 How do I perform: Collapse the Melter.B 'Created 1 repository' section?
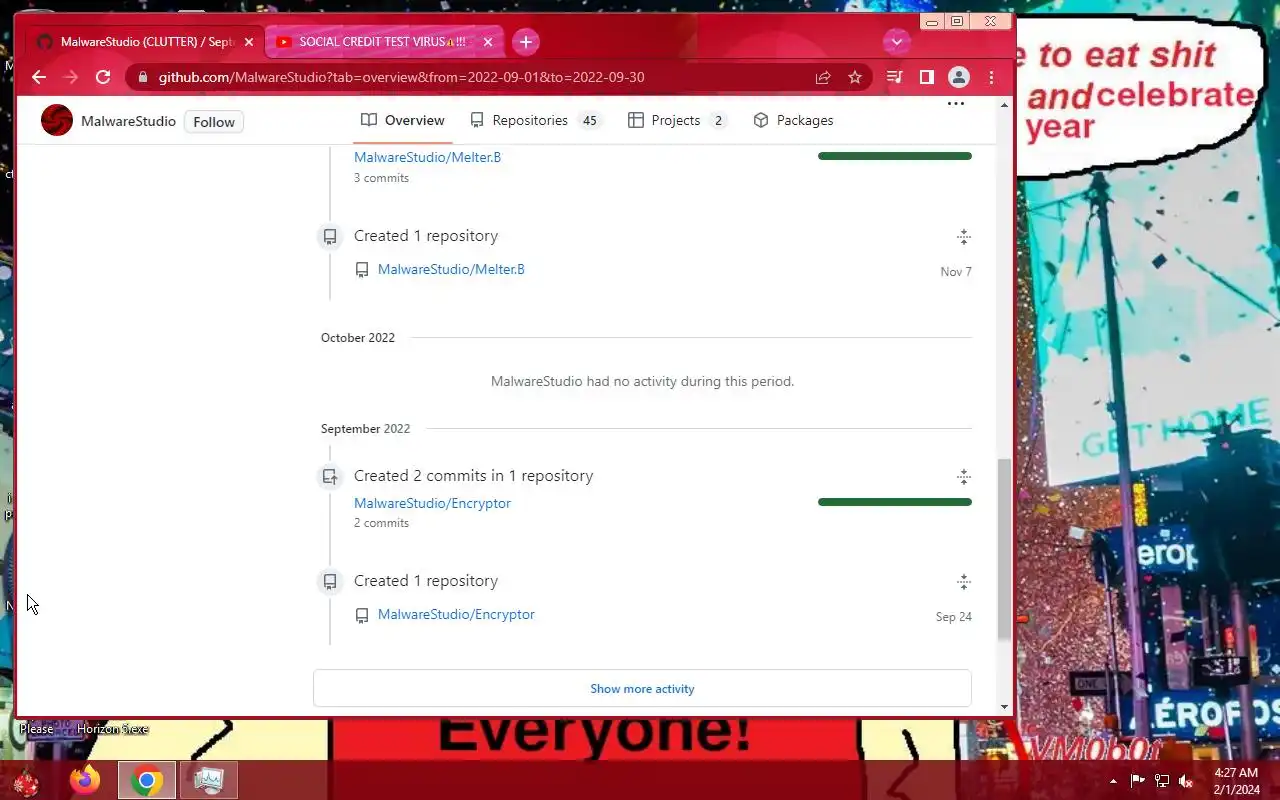(964, 237)
